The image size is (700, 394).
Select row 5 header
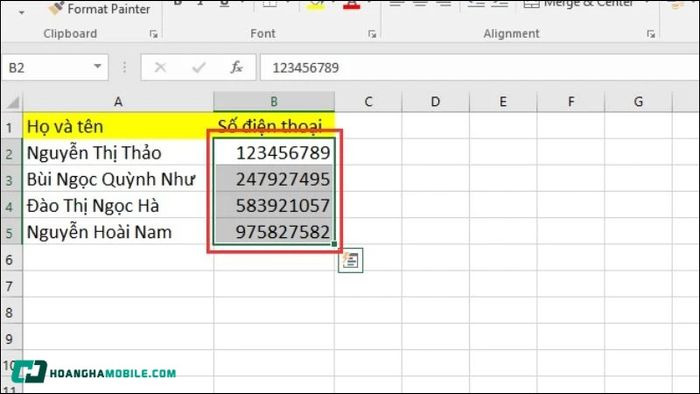(x=12, y=232)
